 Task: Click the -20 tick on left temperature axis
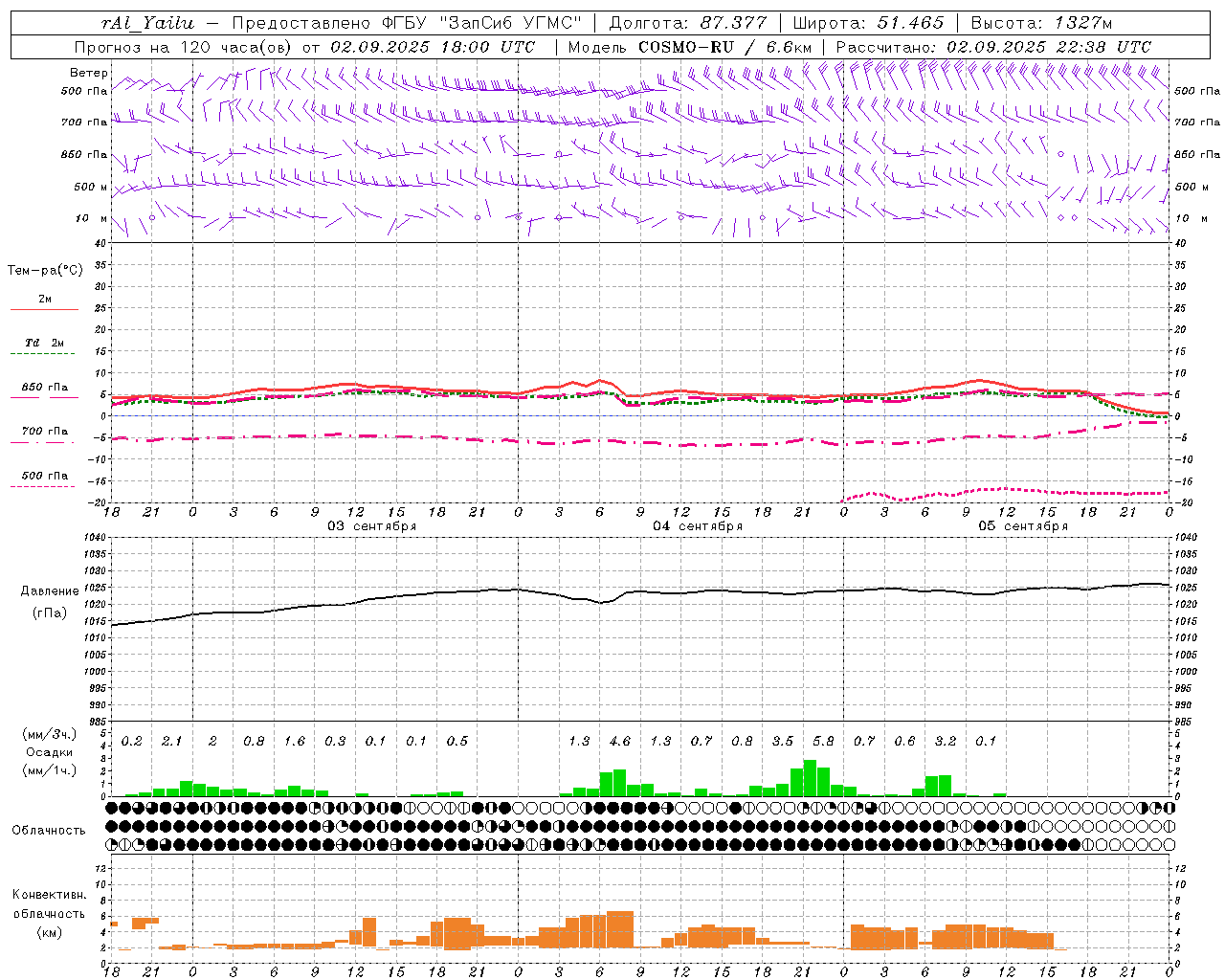(98, 502)
